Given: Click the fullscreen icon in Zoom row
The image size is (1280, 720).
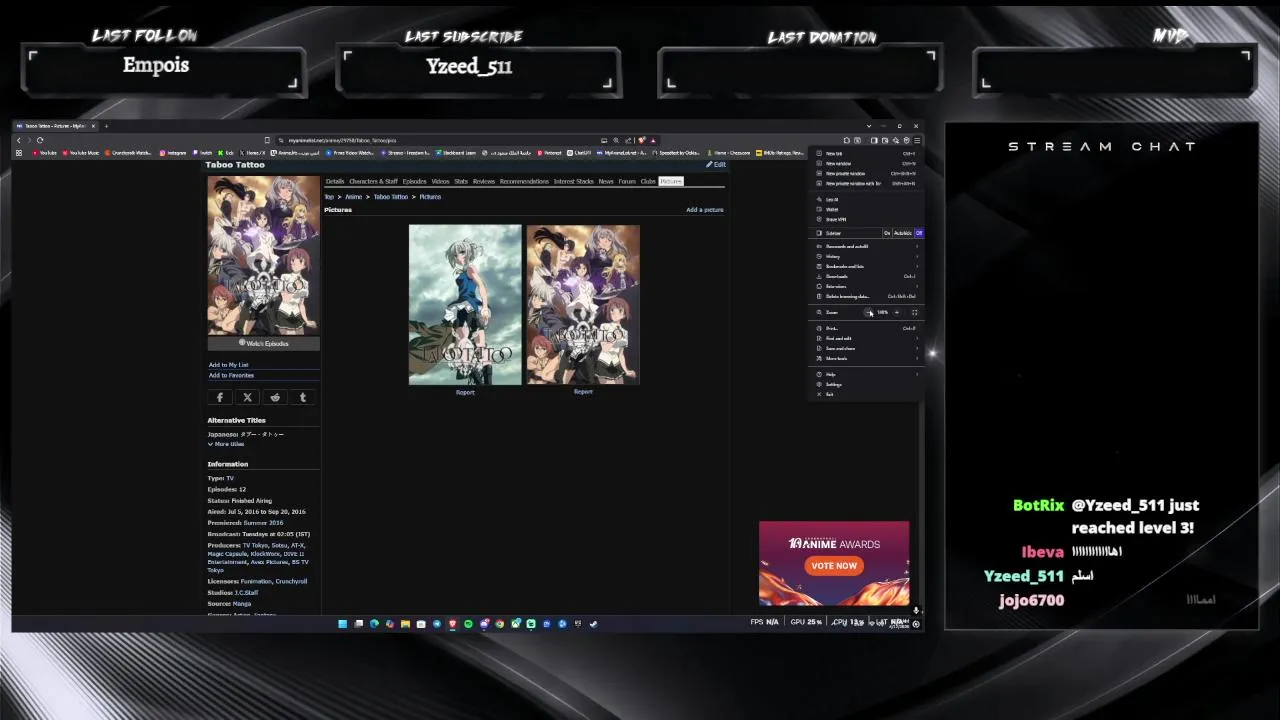Looking at the screenshot, I should 914,312.
